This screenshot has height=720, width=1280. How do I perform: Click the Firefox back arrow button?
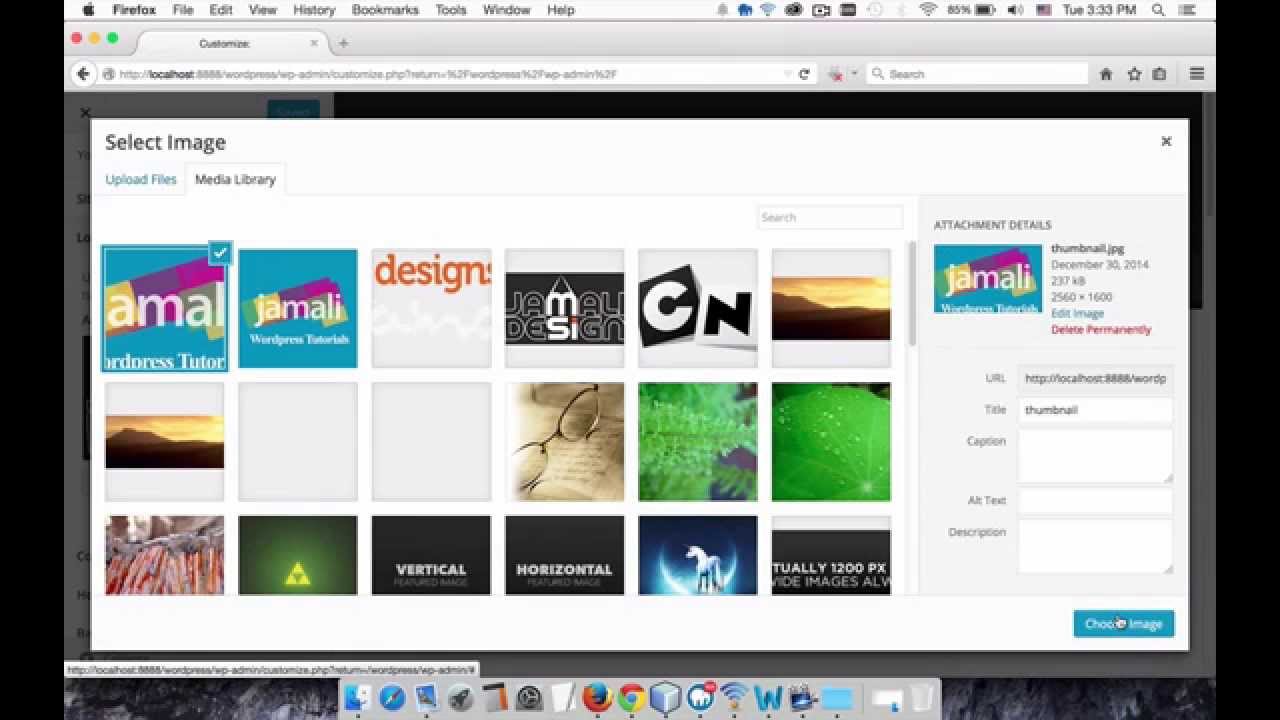click(x=84, y=74)
